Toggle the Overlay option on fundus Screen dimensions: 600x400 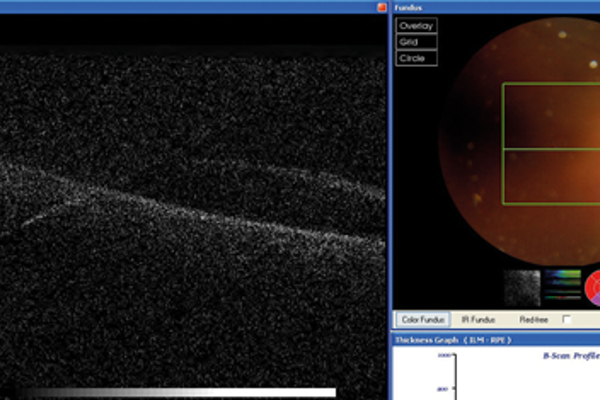click(416, 26)
